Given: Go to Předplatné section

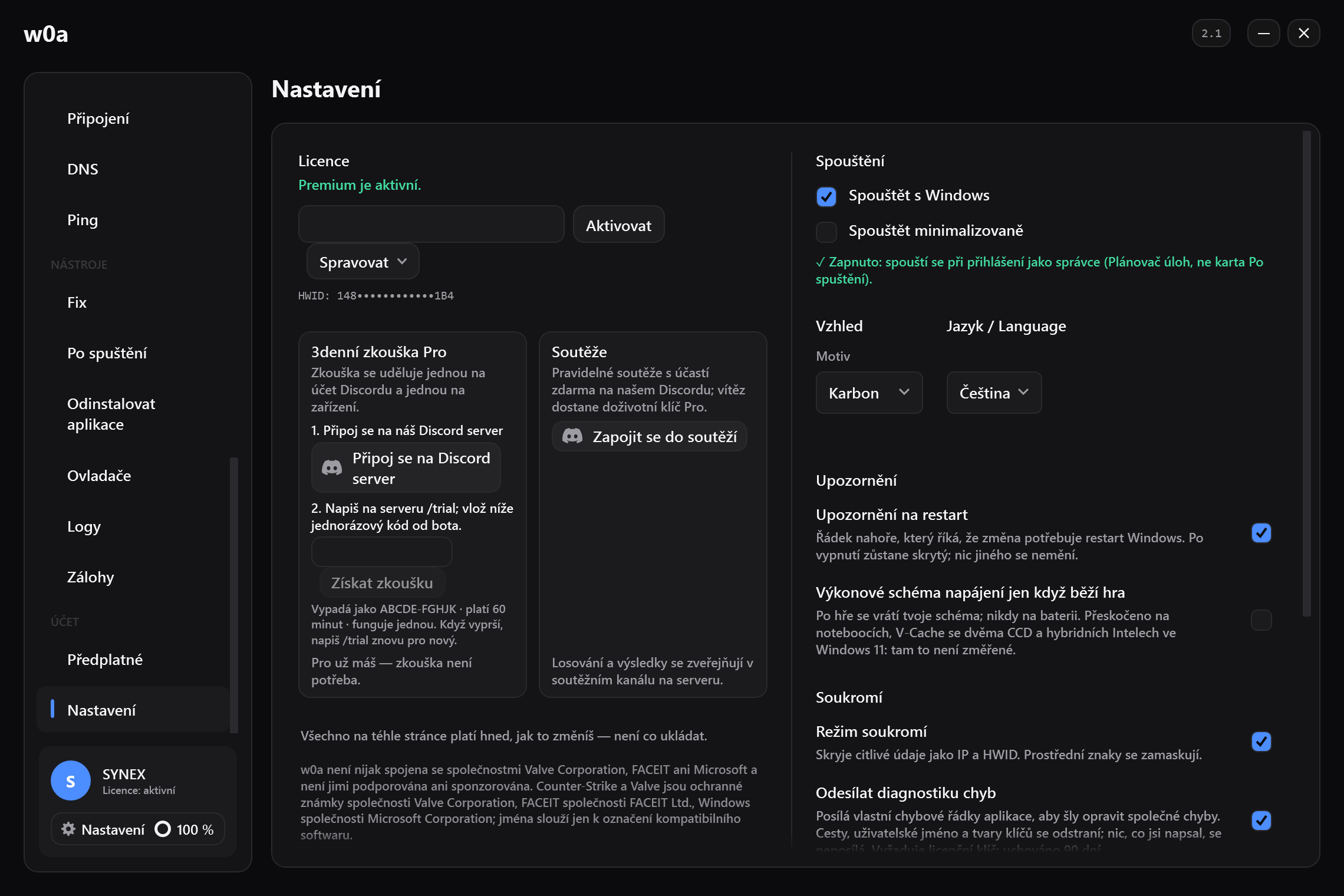Looking at the screenshot, I should (133, 660).
